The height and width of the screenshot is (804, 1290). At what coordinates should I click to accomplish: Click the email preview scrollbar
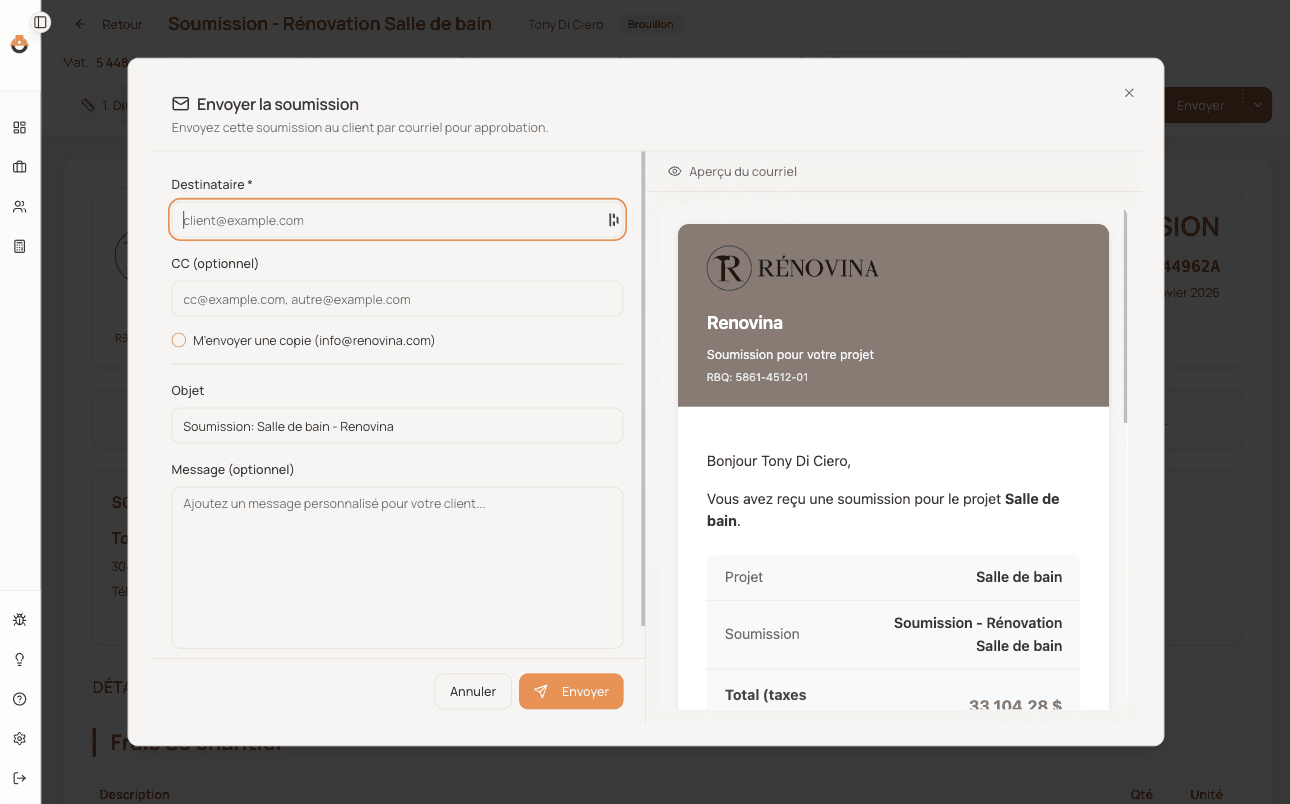[x=1126, y=316]
